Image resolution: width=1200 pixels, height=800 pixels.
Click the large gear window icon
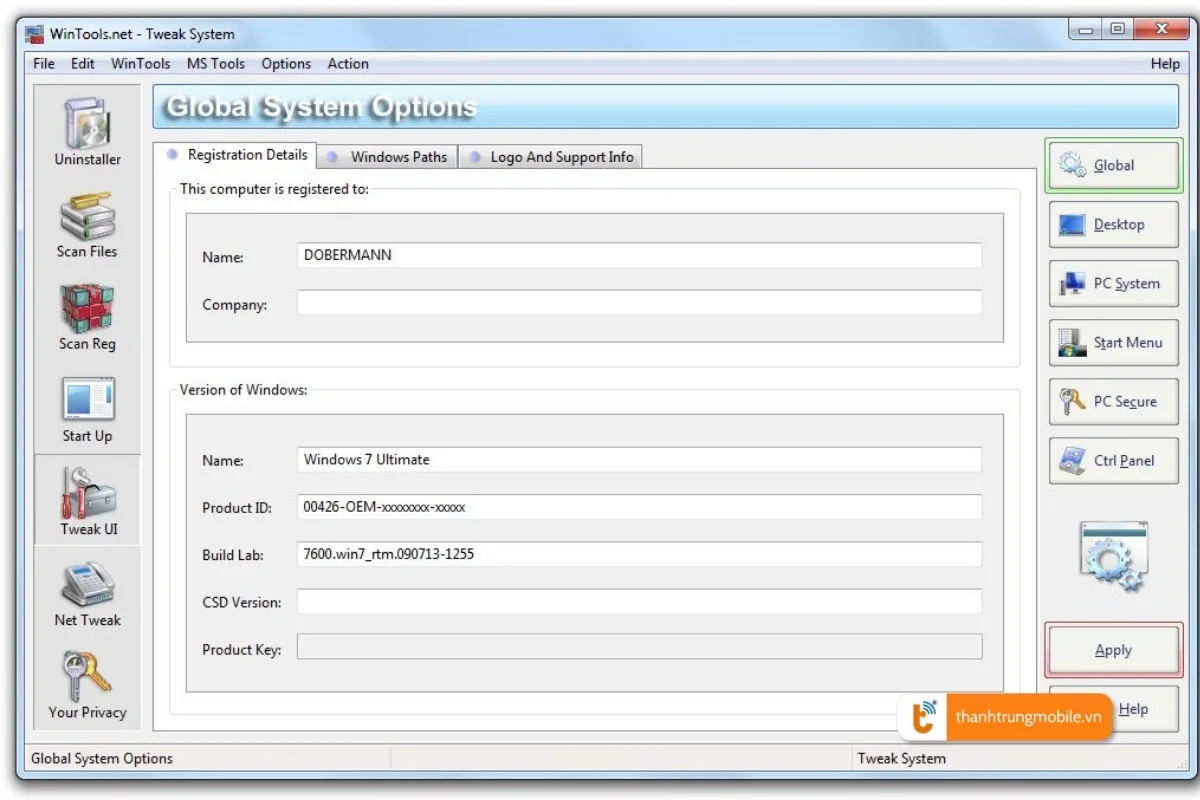click(x=1114, y=555)
